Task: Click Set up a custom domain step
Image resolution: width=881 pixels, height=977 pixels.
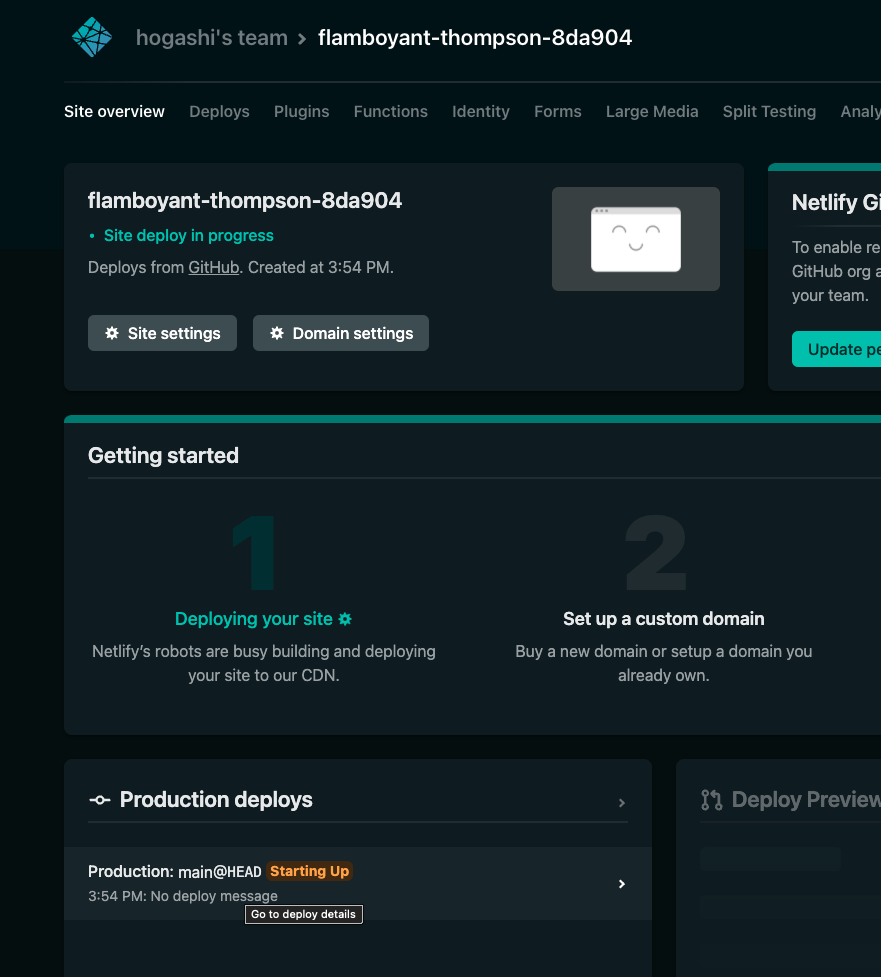Action: 664,619
